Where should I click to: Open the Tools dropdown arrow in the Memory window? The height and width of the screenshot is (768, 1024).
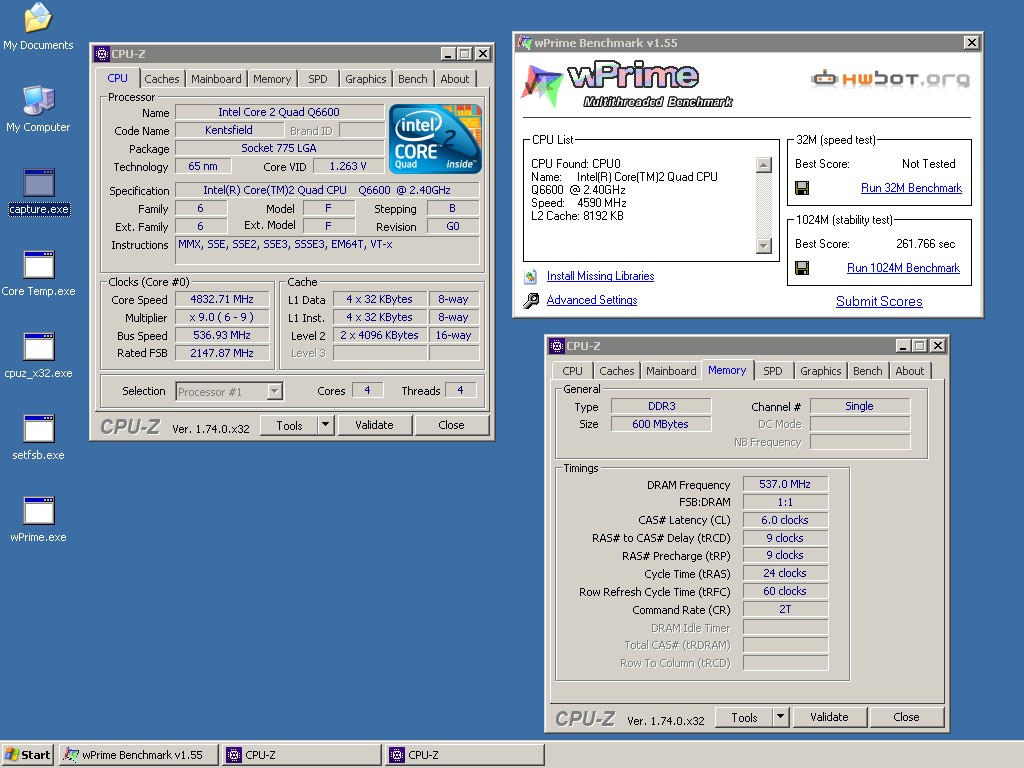(x=780, y=717)
